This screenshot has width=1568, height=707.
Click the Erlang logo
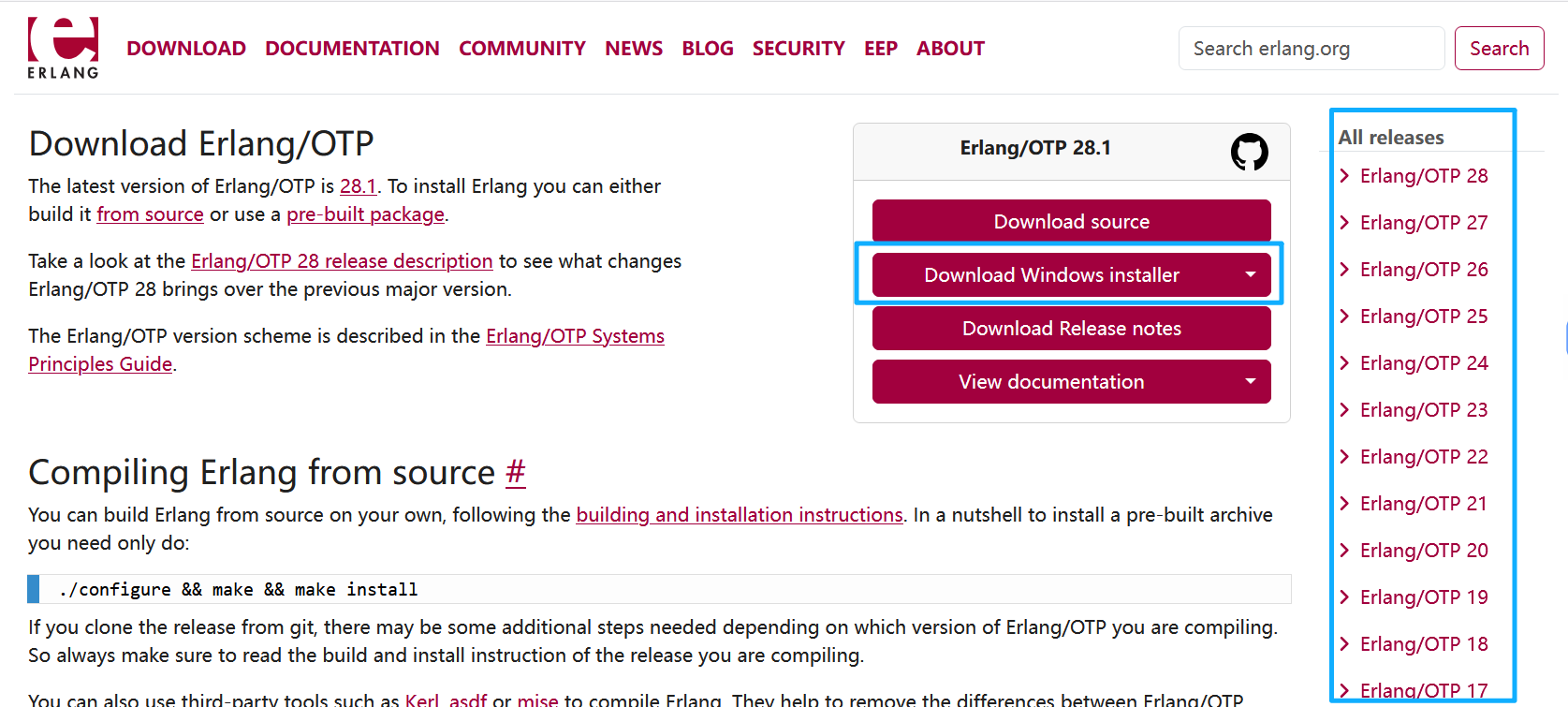[x=63, y=48]
